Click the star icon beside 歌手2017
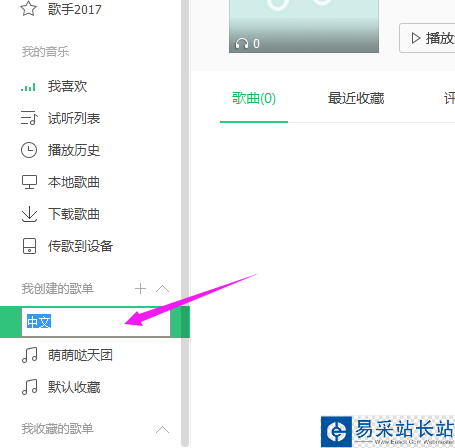 [x=28, y=8]
